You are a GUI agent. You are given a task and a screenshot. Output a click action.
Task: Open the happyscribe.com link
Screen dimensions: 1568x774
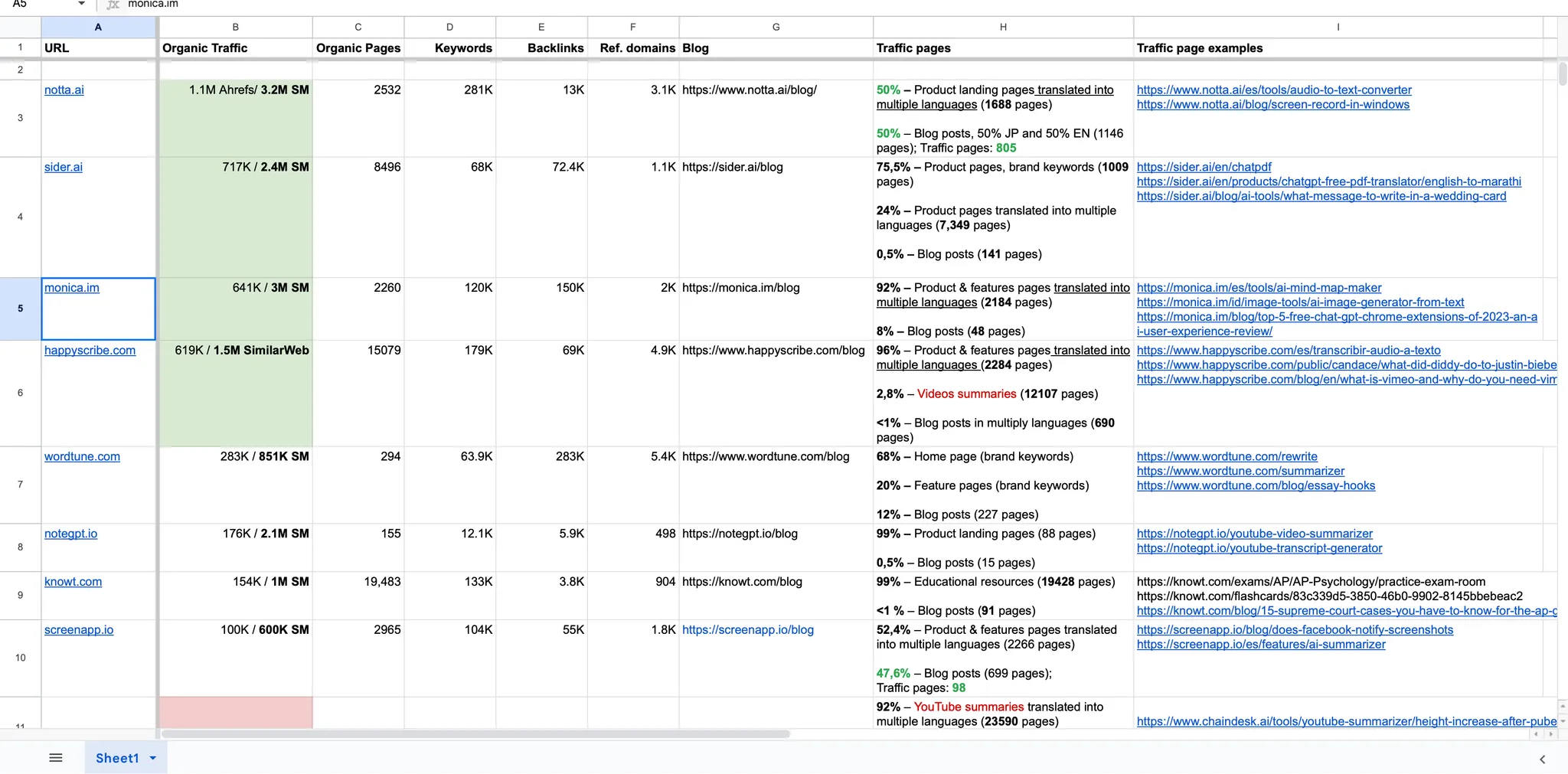(90, 351)
